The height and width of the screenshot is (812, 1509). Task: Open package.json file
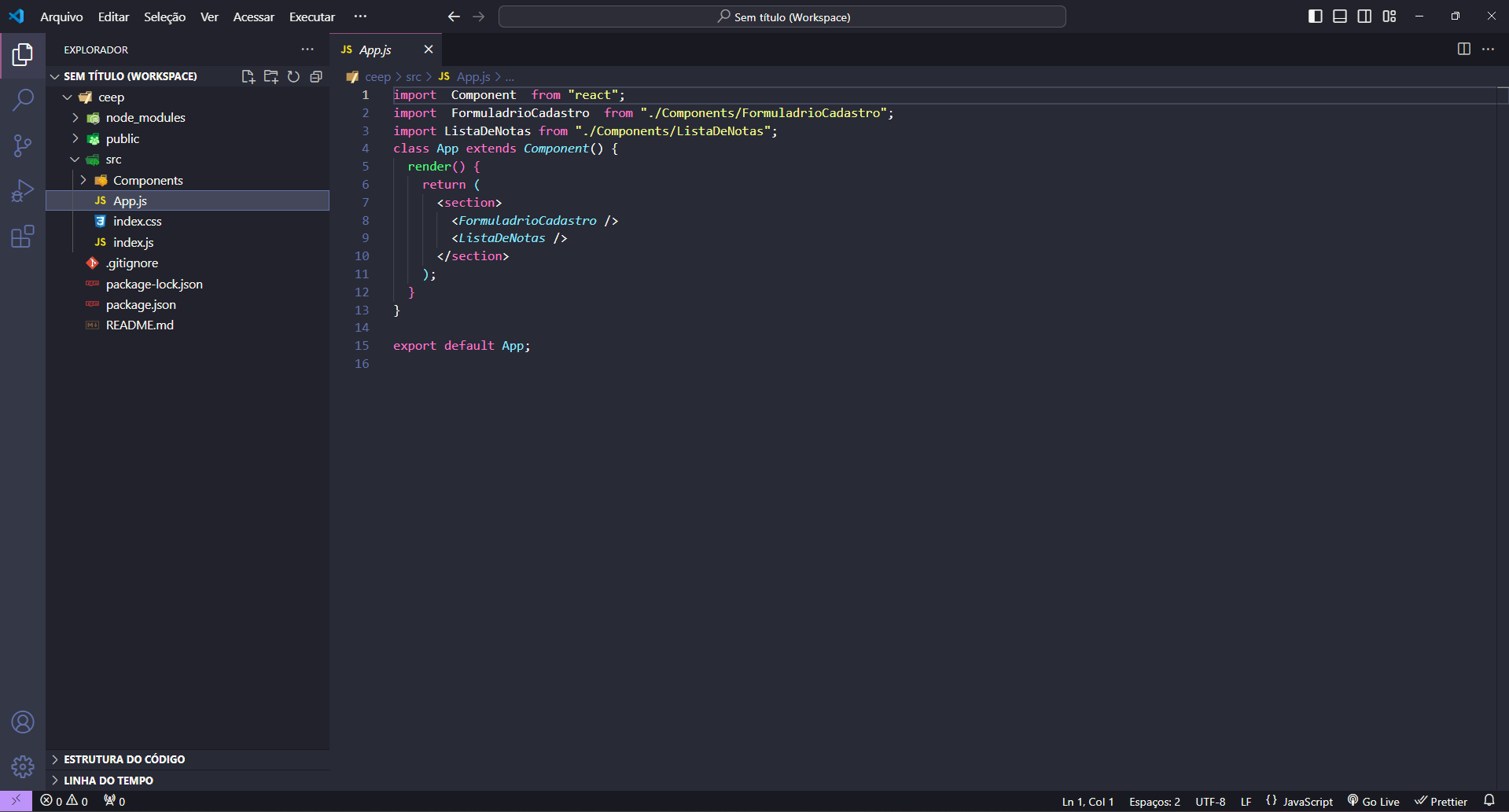[x=188, y=304]
